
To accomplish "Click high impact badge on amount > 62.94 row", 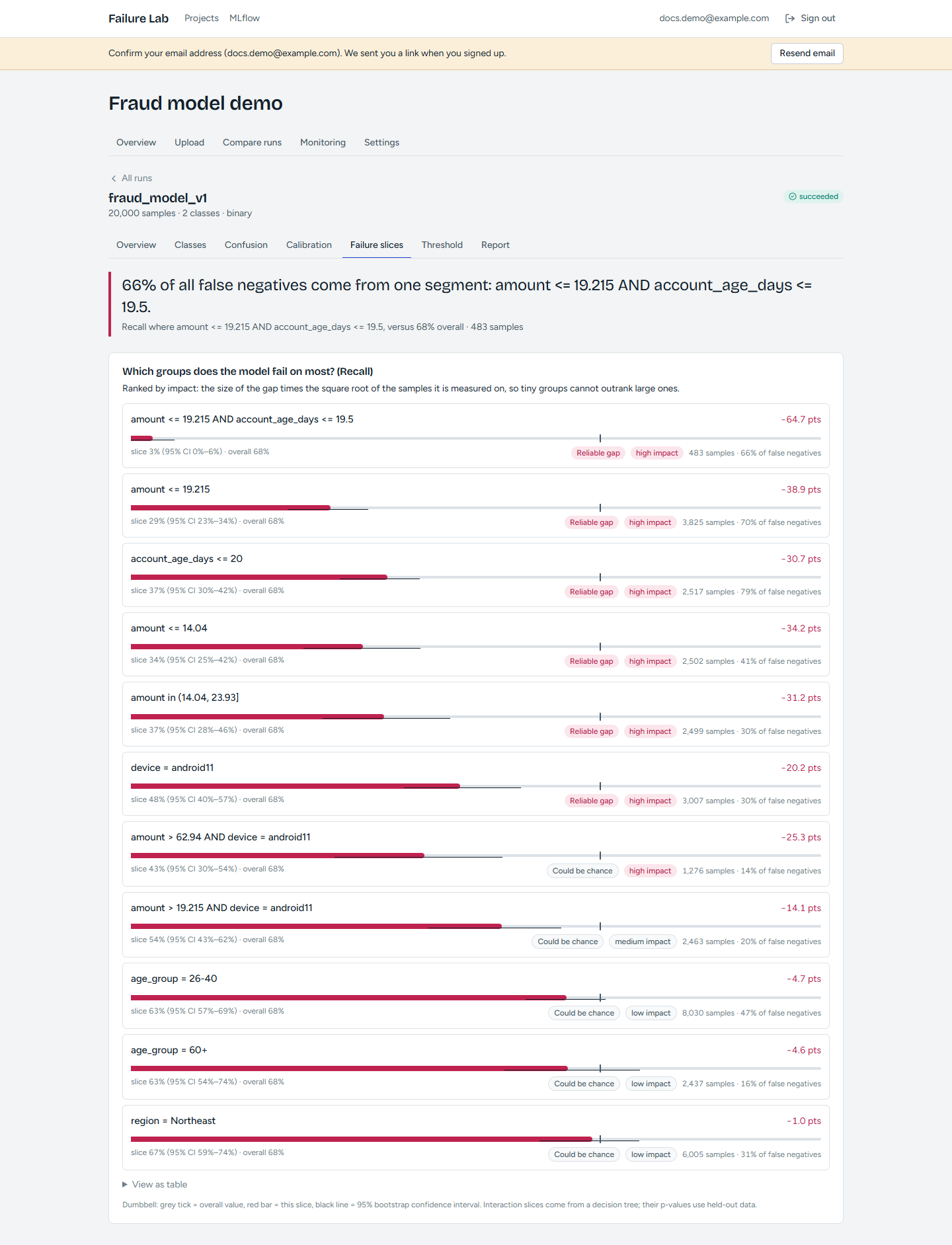I will tap(650, 871).
